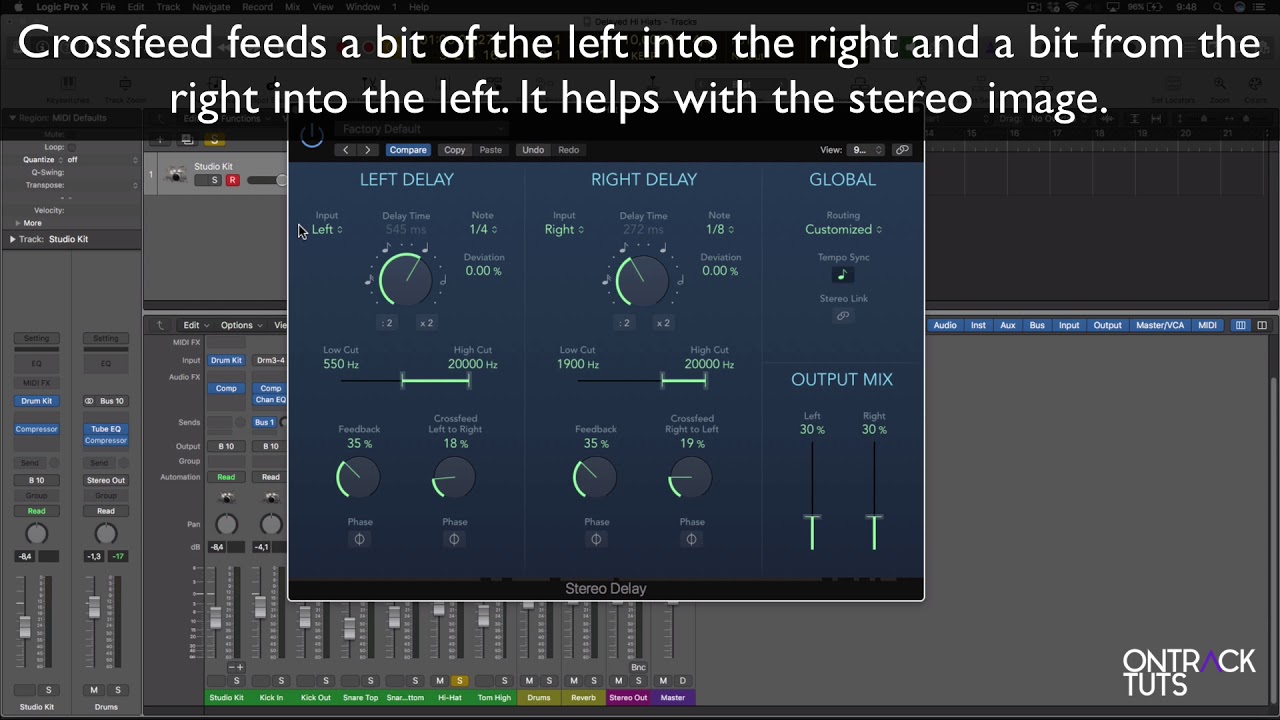The height and width of the screenshot is (720, 1280).
Task: Open the mixer Edit menu dropdown
Action: pyautogui.click(x=196, y=325)
